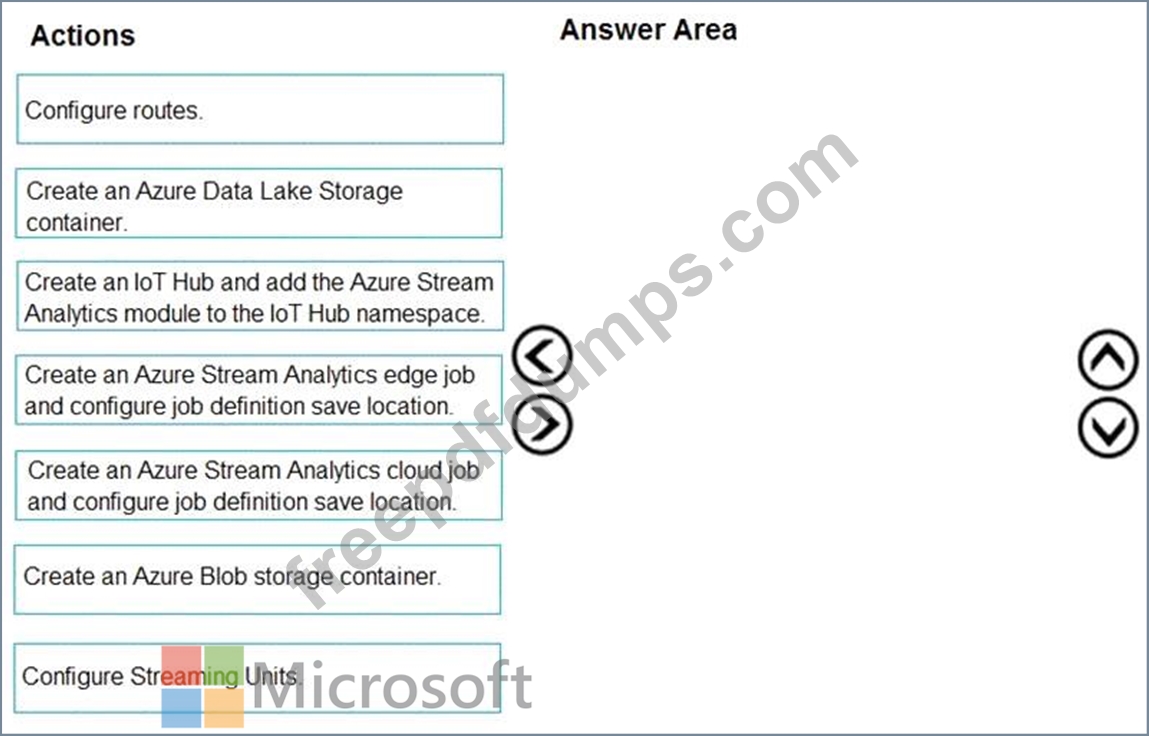Click the Actions heading
This screenshot has height=736, width=1149.
pos(83,35)
